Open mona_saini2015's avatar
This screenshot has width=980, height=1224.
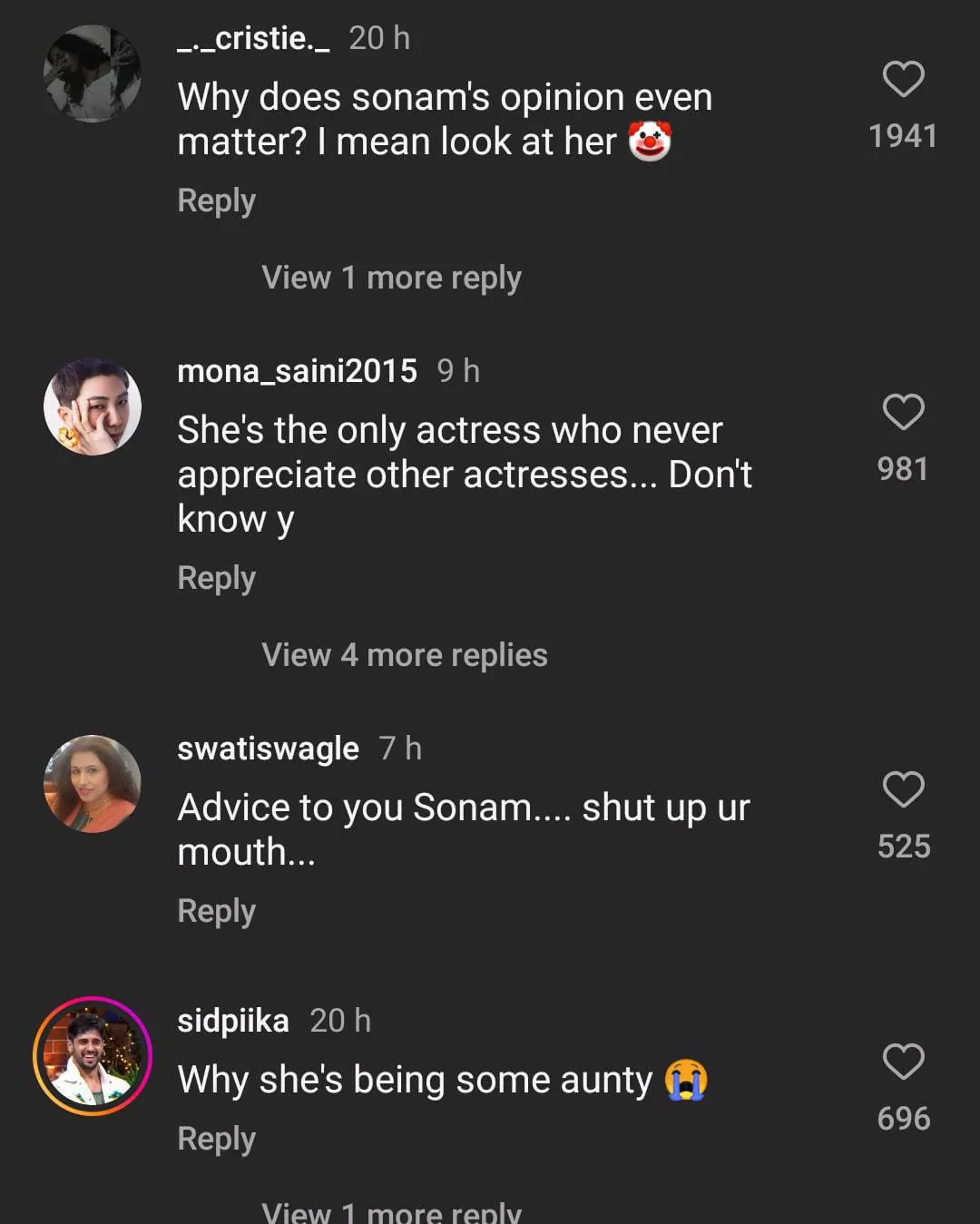[x=93, y=406]
